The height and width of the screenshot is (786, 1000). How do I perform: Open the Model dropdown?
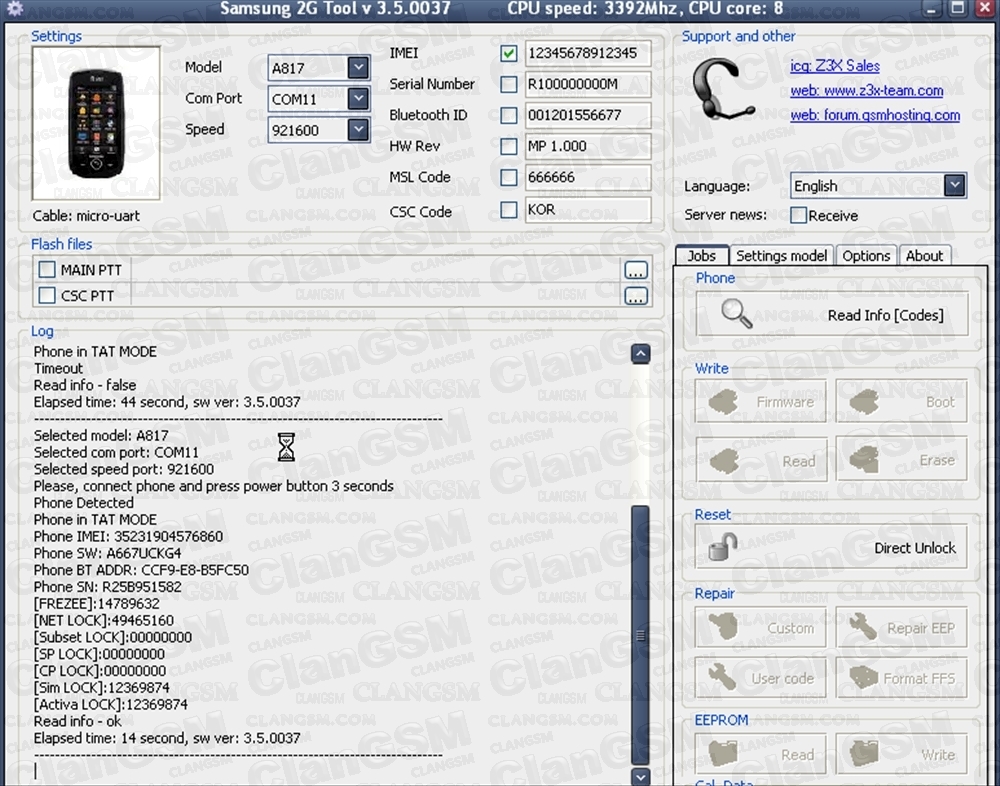358,67
